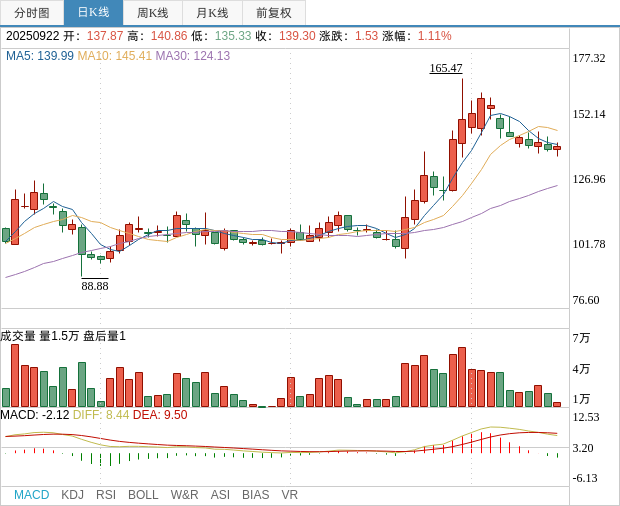Switch to W&R indicator
This screenshot has height=506, width=620.
pos(184,495)
